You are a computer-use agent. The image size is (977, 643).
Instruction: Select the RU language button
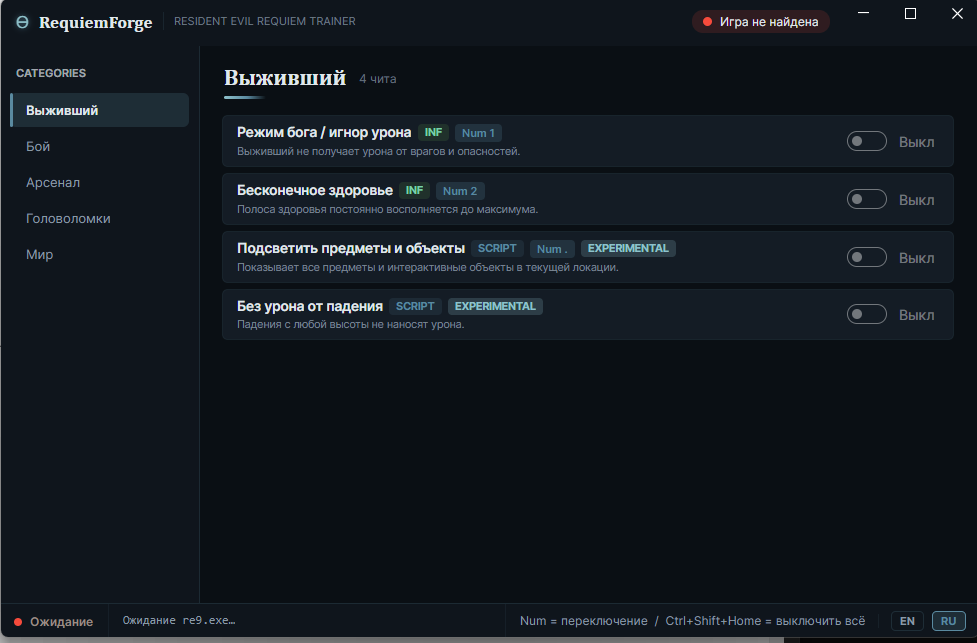(948, 621)
